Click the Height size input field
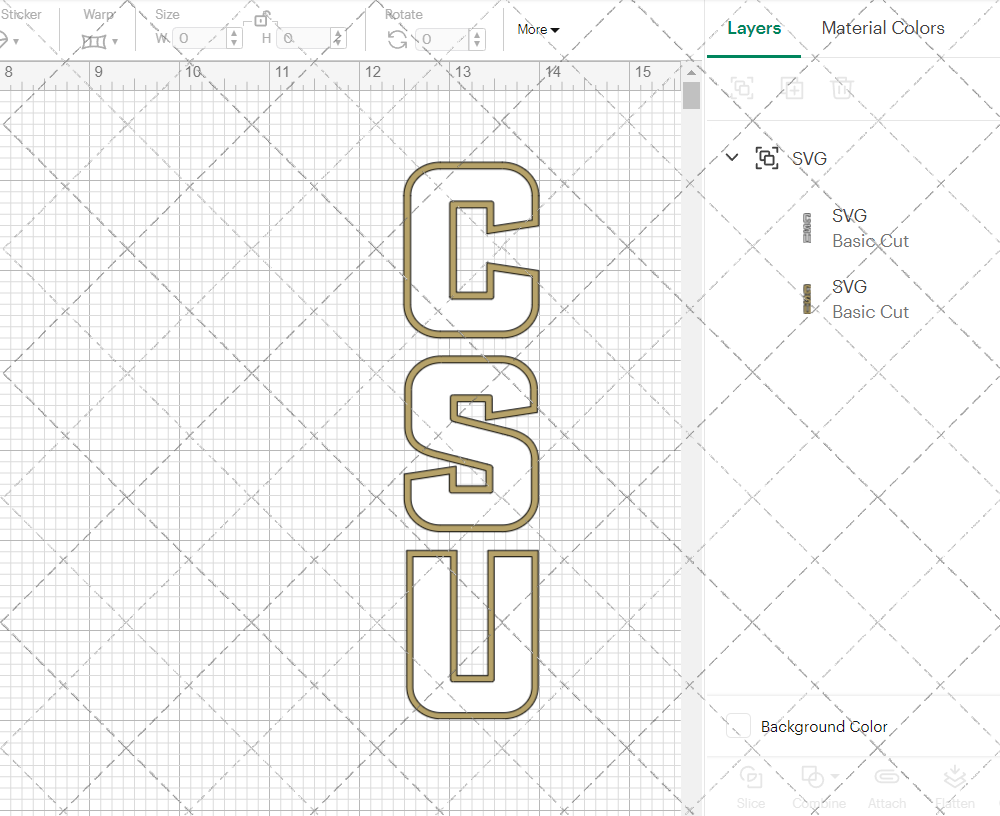The height and width of the screenshot is (816, 1000). [305, 38]
